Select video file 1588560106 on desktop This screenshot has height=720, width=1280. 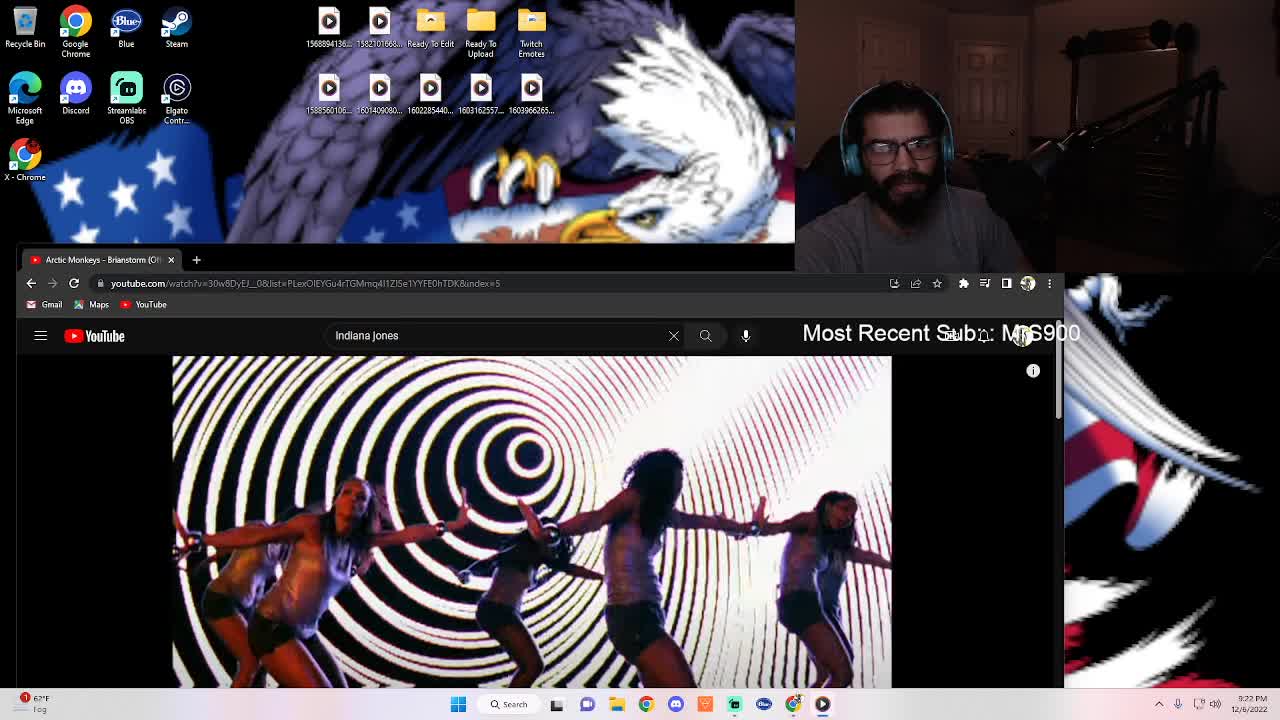point(329,94)
